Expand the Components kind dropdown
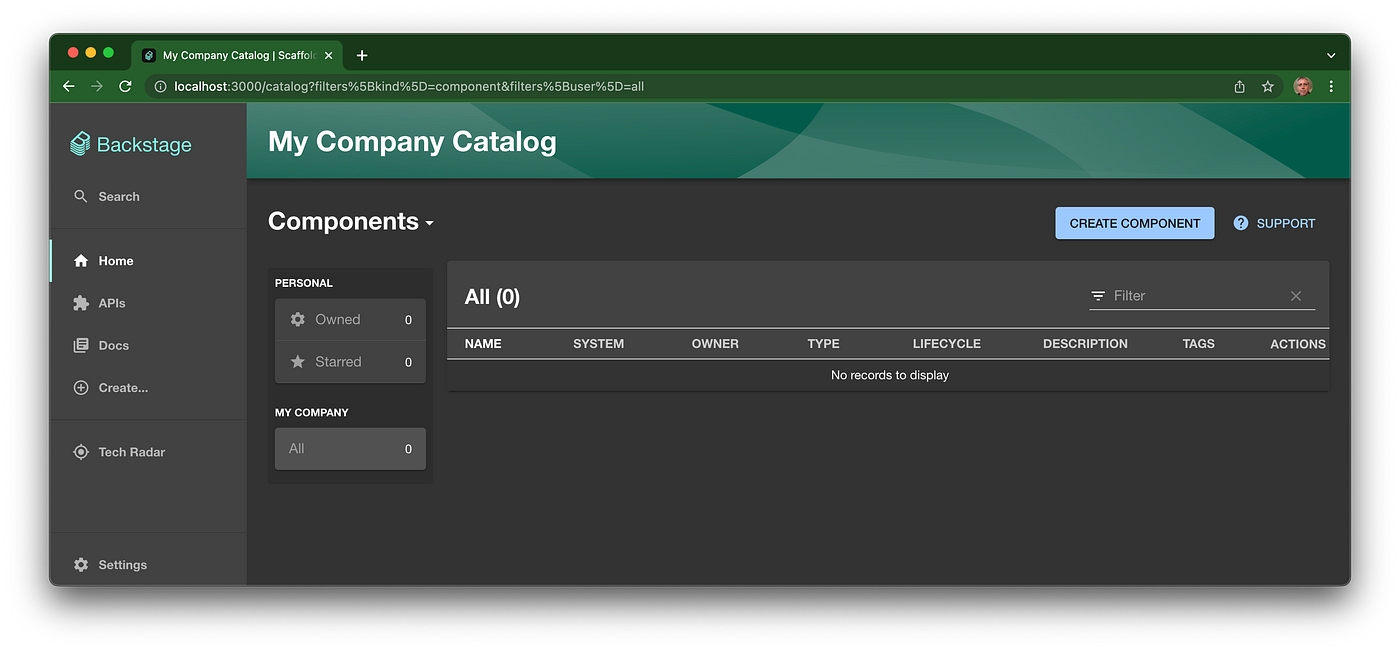The height and width of the screenshot is (651, 1400). [351, 222]
